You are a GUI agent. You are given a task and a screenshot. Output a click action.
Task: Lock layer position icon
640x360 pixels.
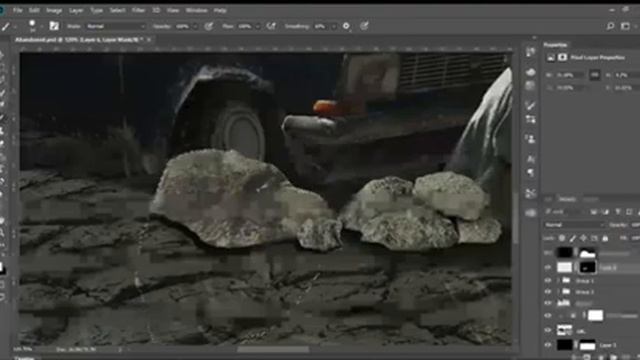[x=584, y=238]
